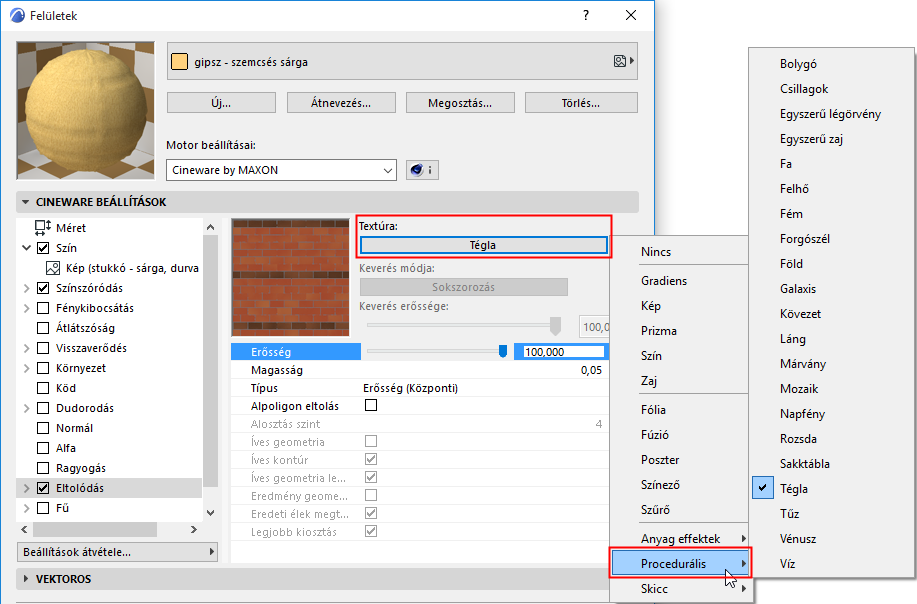Choose Sakktábla procedural texture

(805, 464)
